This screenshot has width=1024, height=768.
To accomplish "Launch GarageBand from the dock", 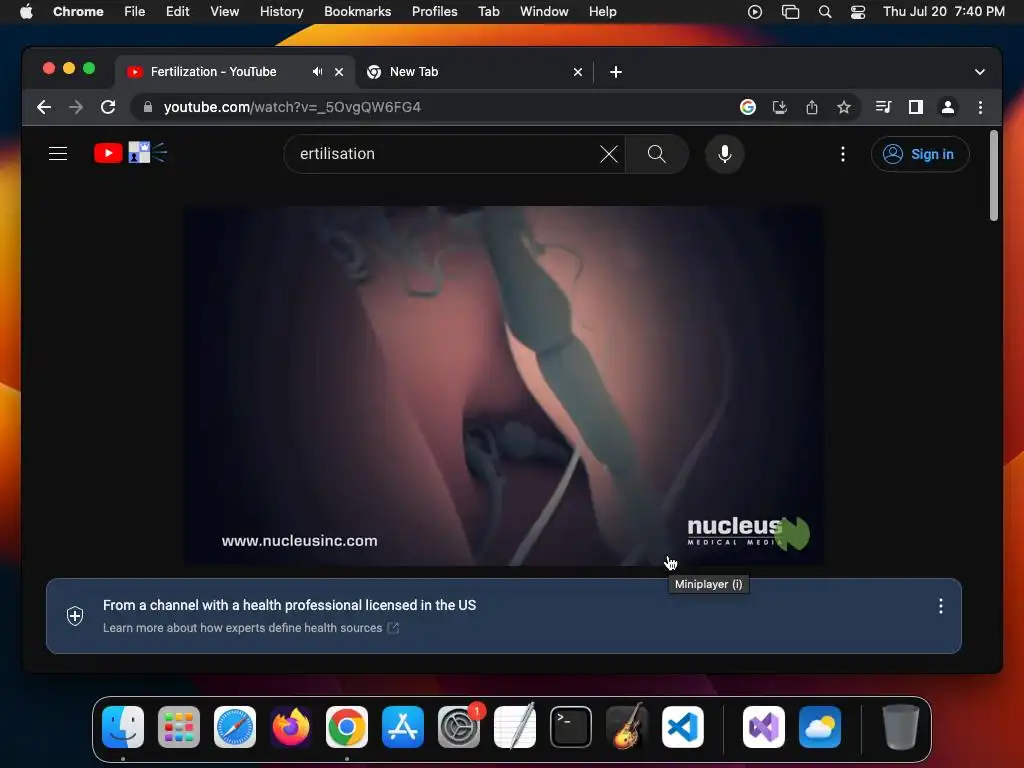I will [627, 727].
